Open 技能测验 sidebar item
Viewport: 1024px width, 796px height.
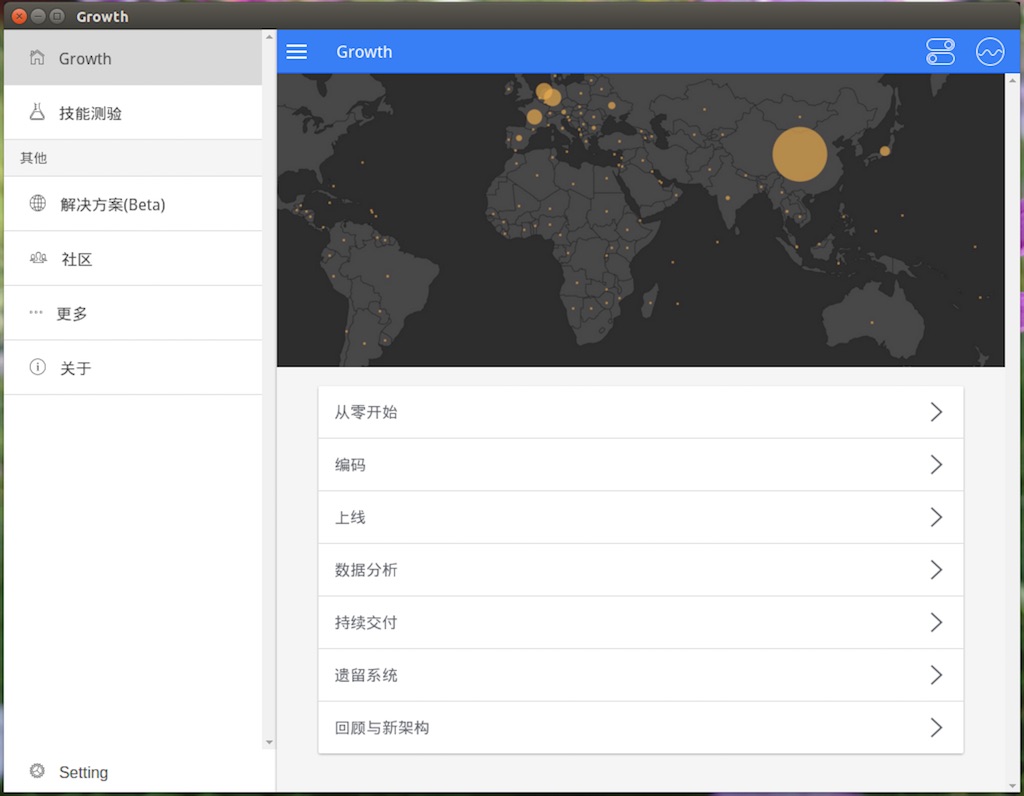(x=133, y=112)
